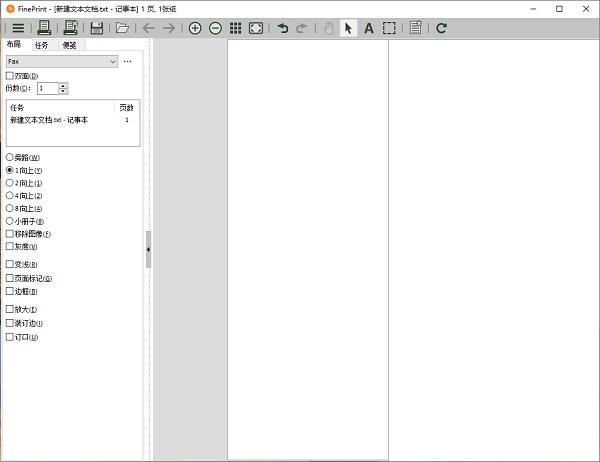Switch to the 任务 tab
This screenshot has height=462, width=600.
coord(41,45)
